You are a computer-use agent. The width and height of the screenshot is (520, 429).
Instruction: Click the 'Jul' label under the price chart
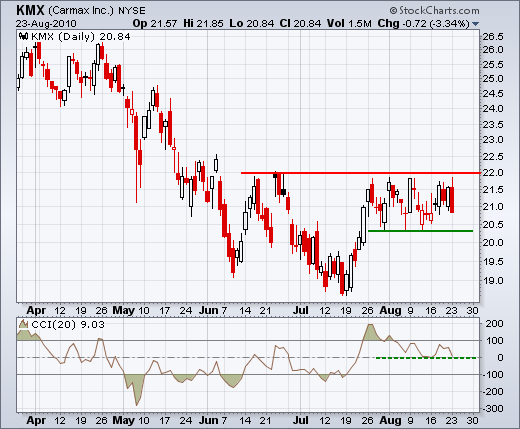tap(301, 310)
